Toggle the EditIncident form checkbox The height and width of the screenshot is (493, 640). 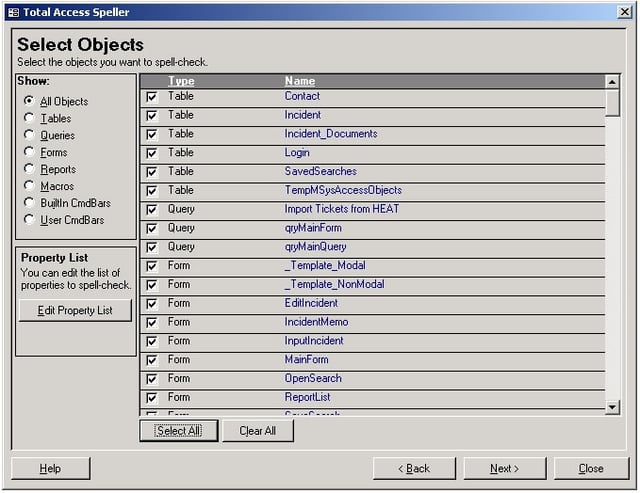pos(152,304)
